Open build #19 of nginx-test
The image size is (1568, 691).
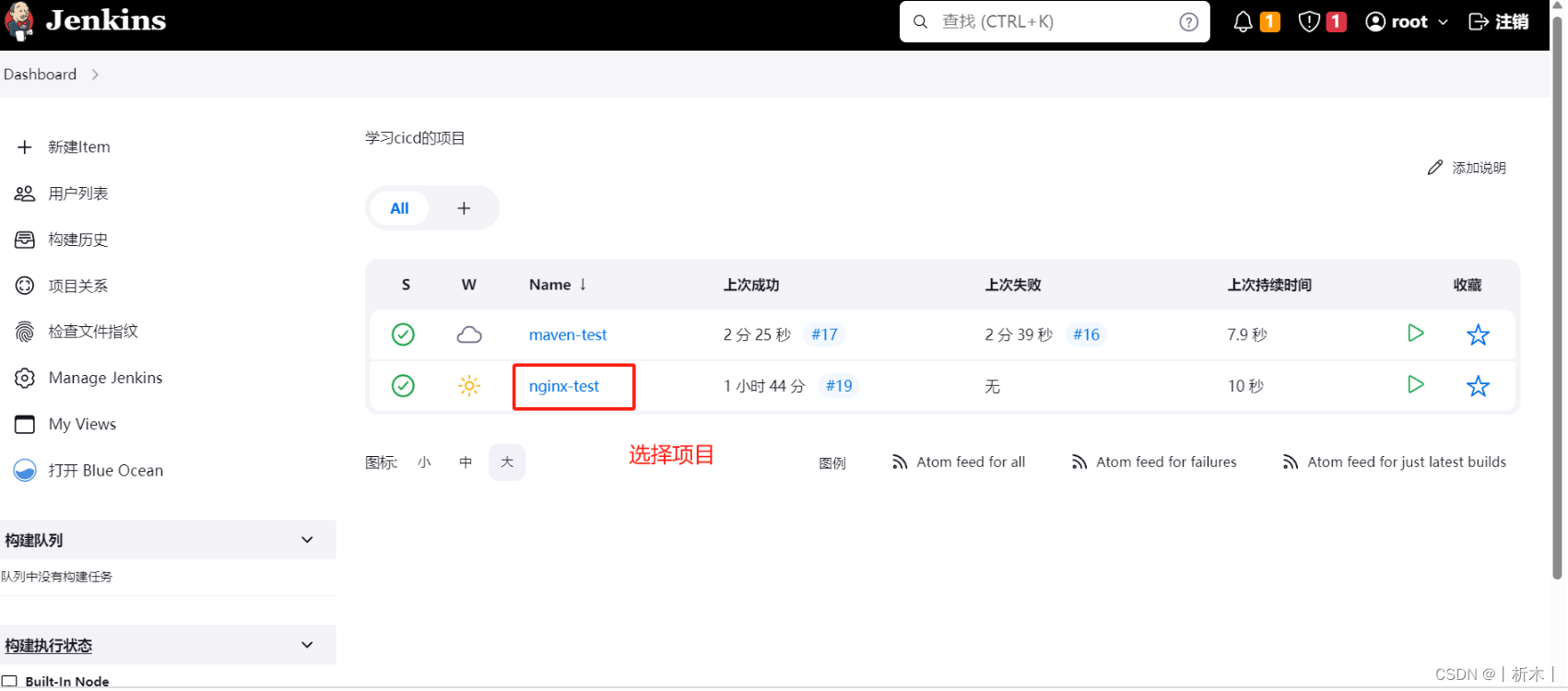point(839,385)
